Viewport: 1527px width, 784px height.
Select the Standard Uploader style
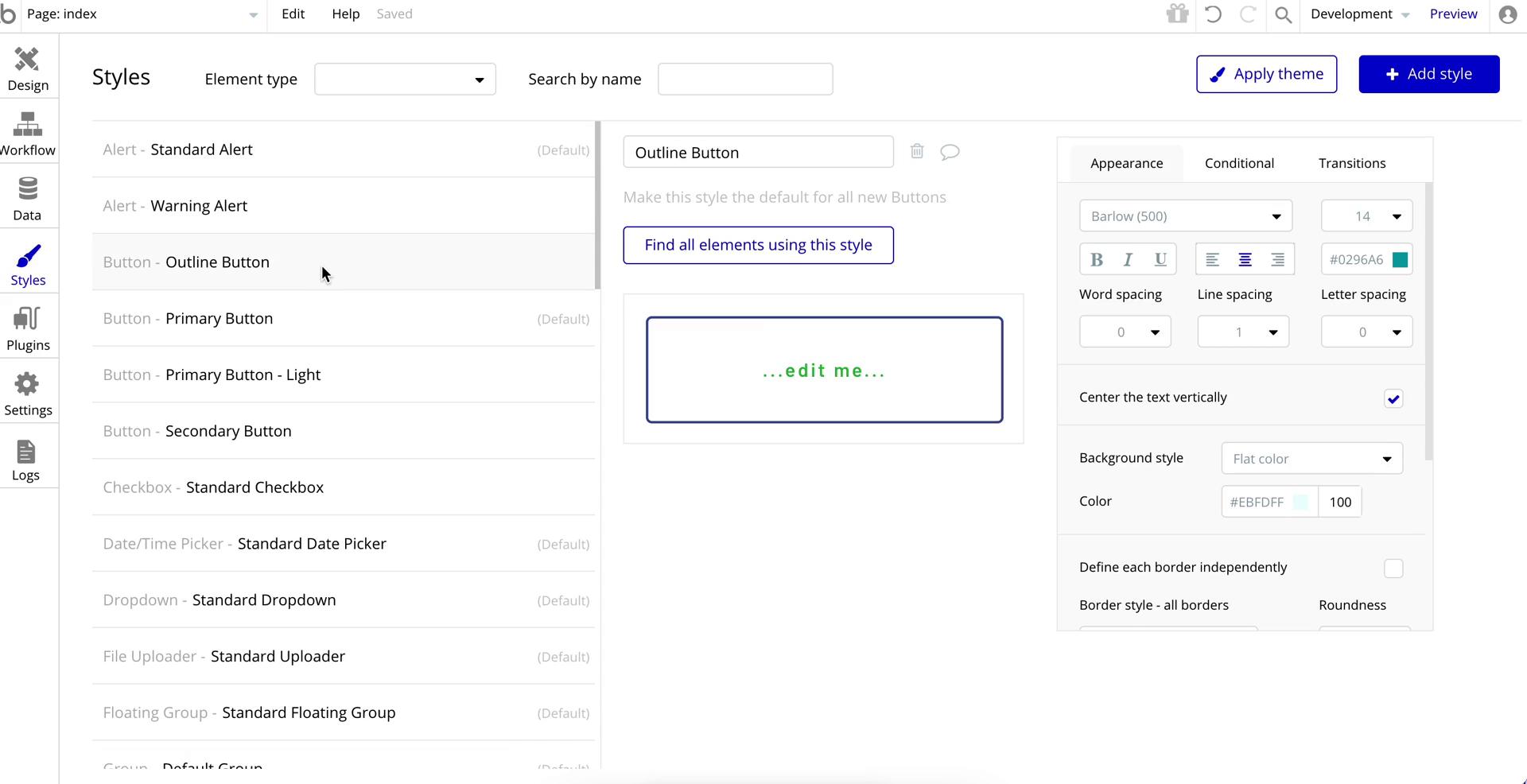click(344, 657)
